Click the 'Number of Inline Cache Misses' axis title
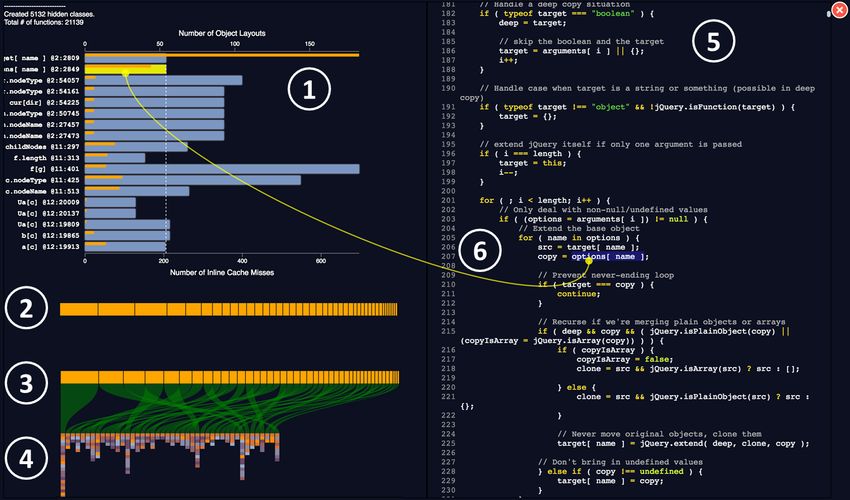Image resolution: width=850 pixels, height=500 pixels. point(222,272)
